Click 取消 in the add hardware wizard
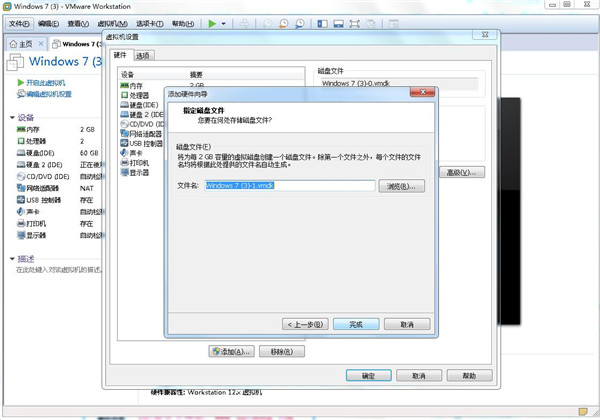This screenshot has width=600, height=420. (x=407, y=324)
